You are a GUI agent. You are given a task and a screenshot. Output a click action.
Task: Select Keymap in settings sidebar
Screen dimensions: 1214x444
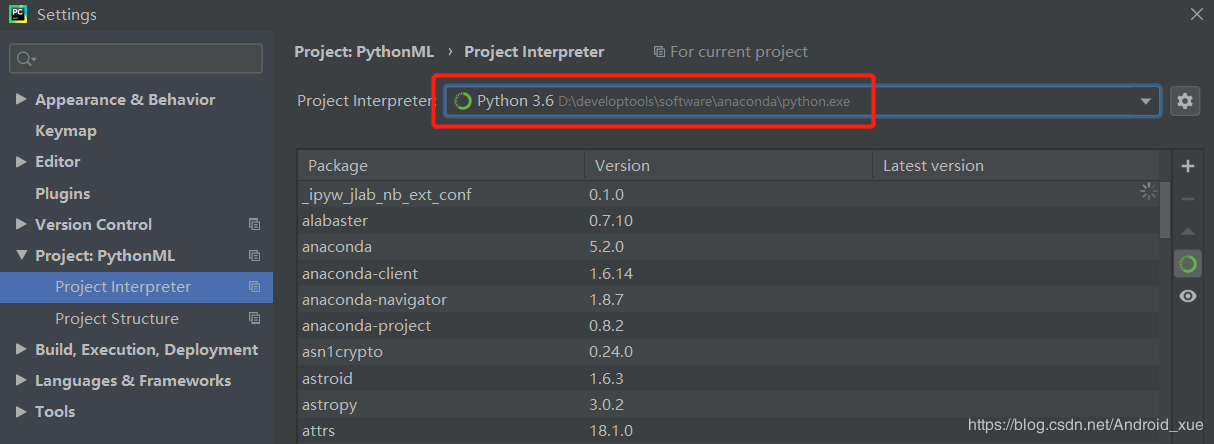point(66,131)
